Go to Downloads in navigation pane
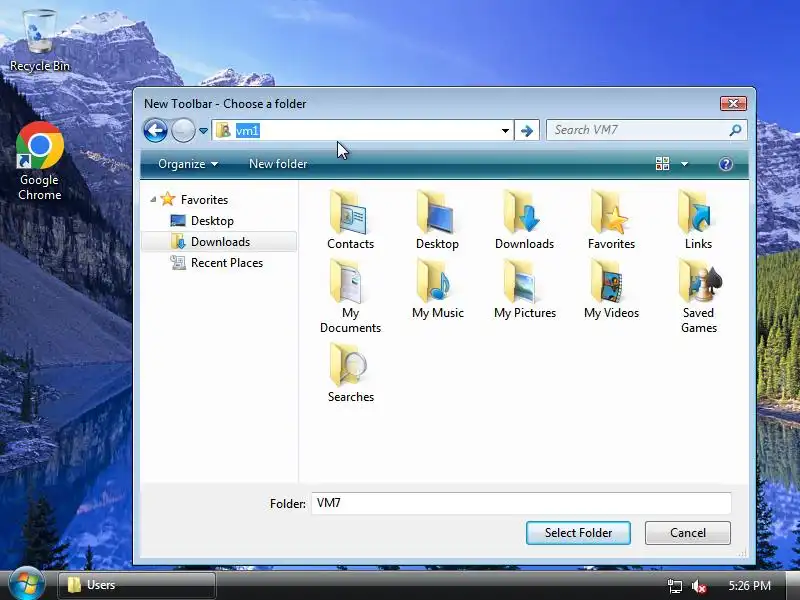The height and width of the screenshot is (600, 800). click(220, 242)
